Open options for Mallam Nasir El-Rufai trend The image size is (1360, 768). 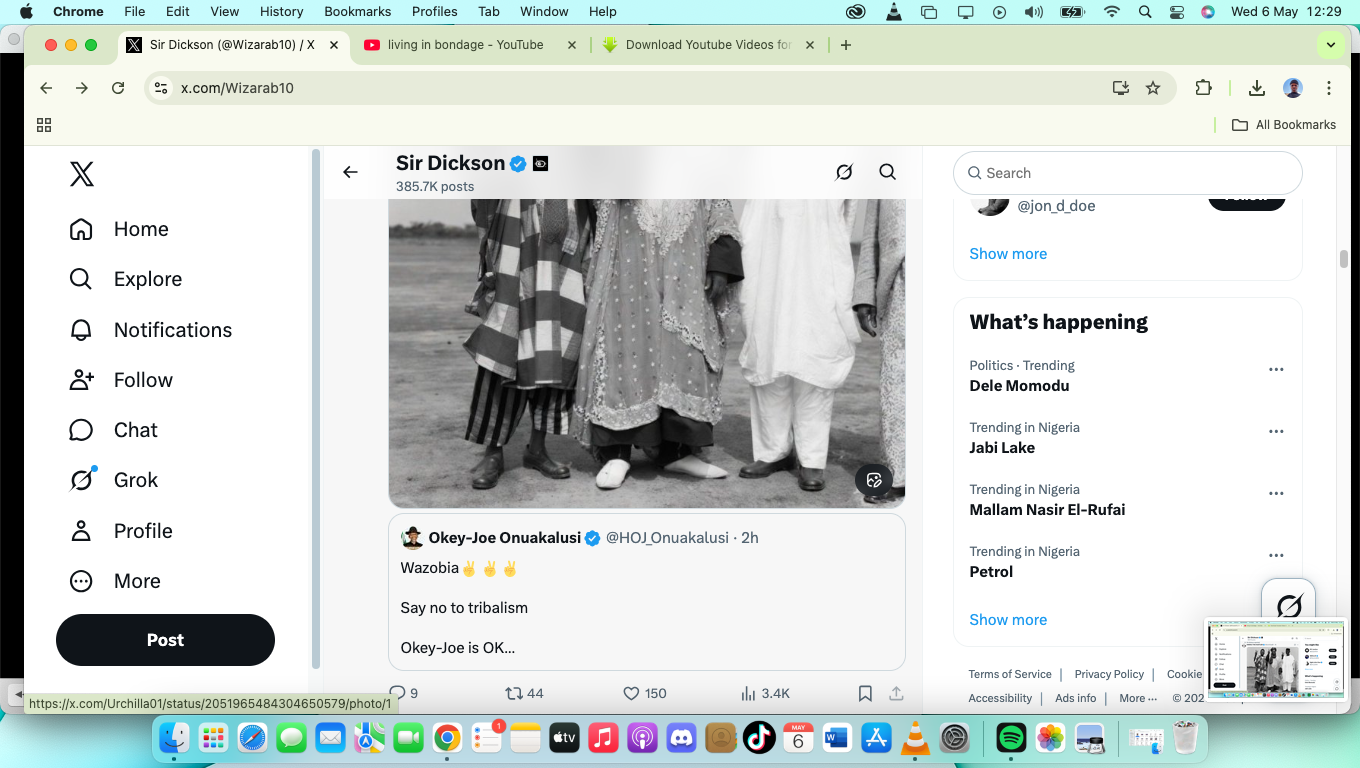(x=1276, y=493)
